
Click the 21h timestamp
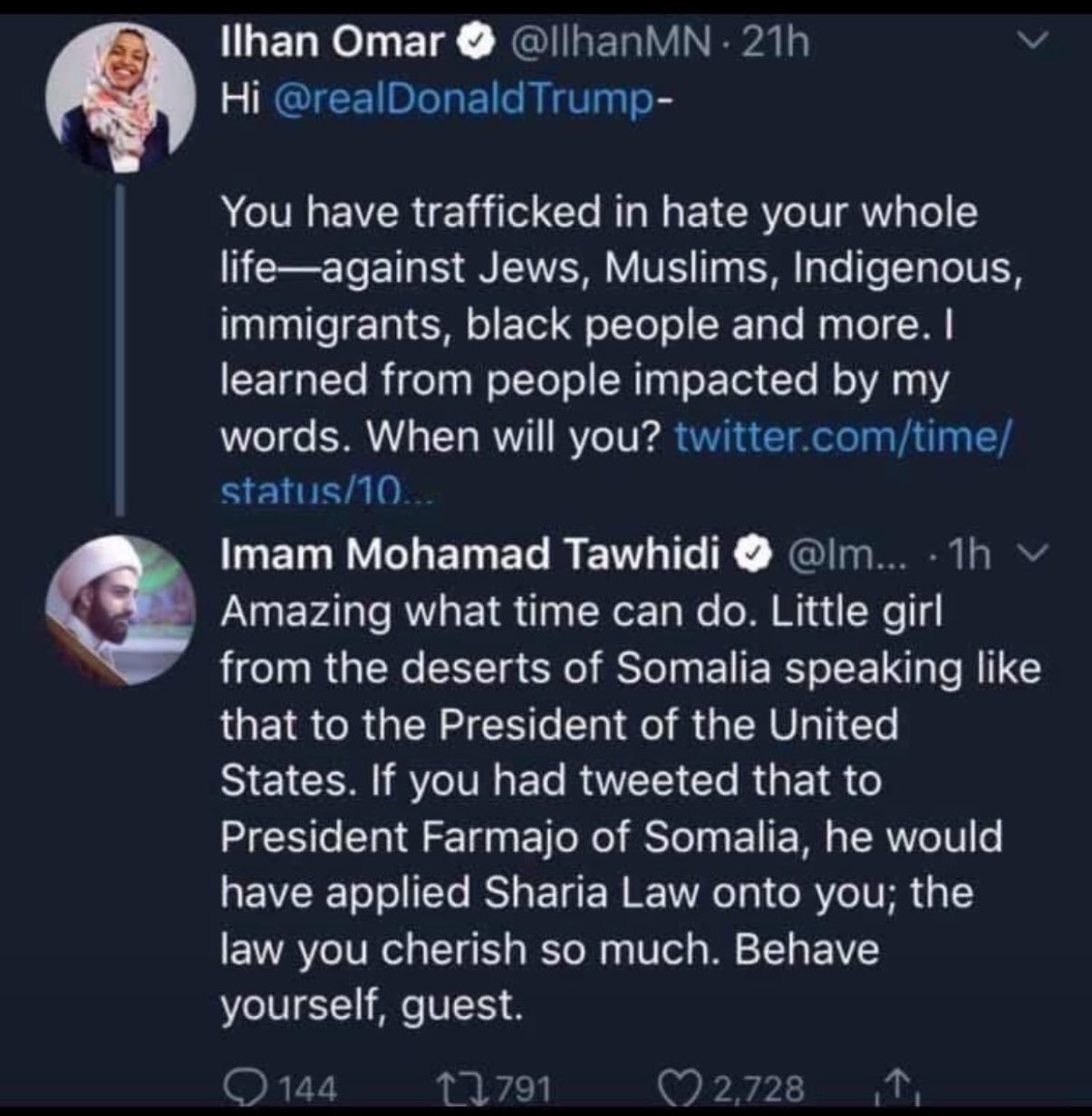776,43
